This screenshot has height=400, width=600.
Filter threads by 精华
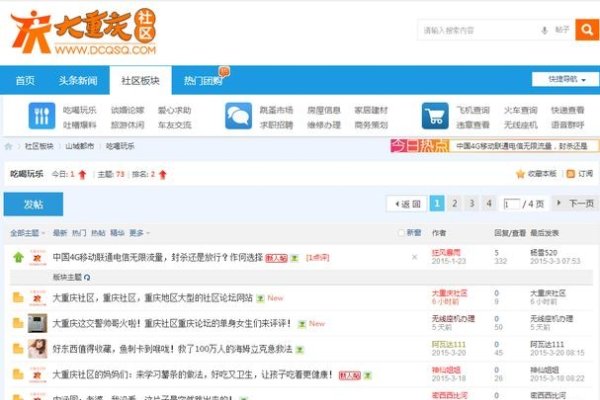[117, 233]
